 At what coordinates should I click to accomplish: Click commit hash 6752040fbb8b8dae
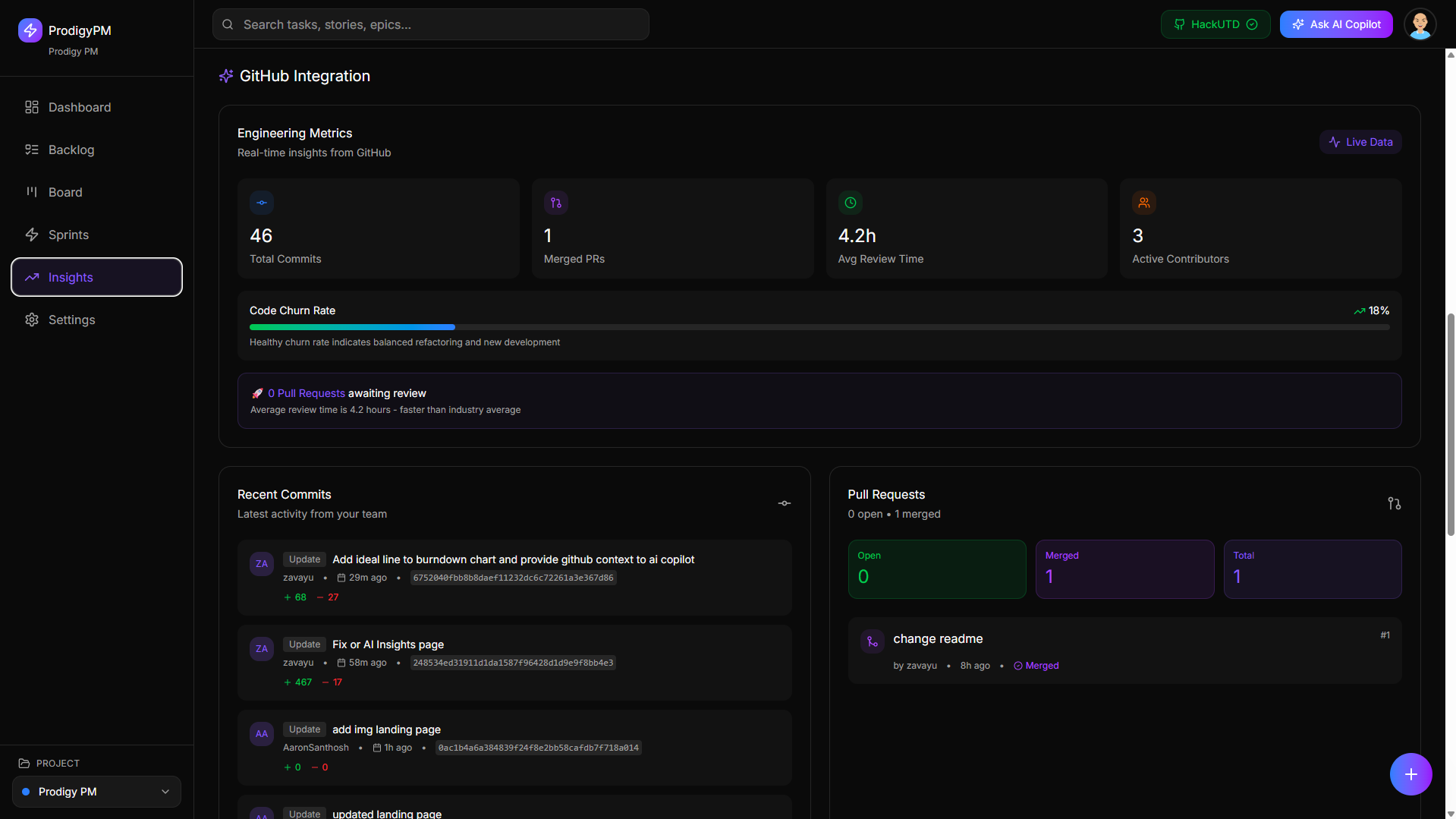(513, 578)
